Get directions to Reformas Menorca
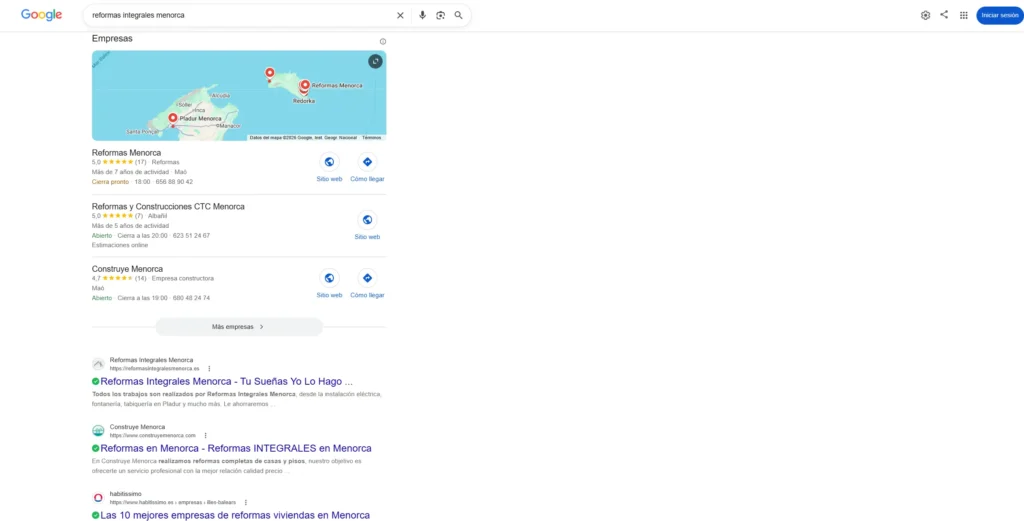Screen dimensions: 1024x521 [x=367, y=168]
